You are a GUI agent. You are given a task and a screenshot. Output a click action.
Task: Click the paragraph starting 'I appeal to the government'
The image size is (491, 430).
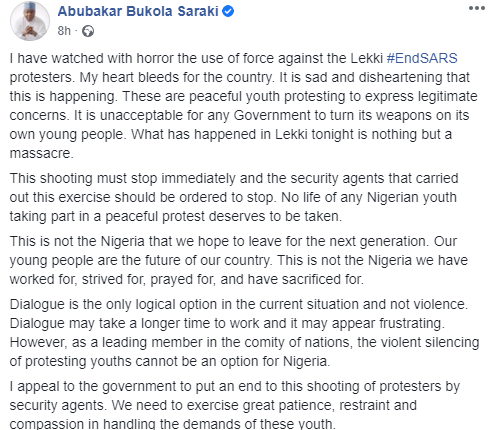pos(235,405)
